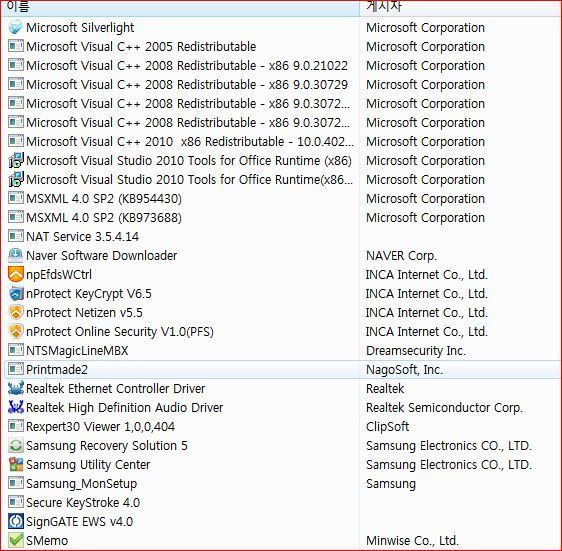The height and width of the screenshot is (551, 562).
Task: Click the NAT Service 3.5.4.14 icon
Action: [x=16, y=236]
